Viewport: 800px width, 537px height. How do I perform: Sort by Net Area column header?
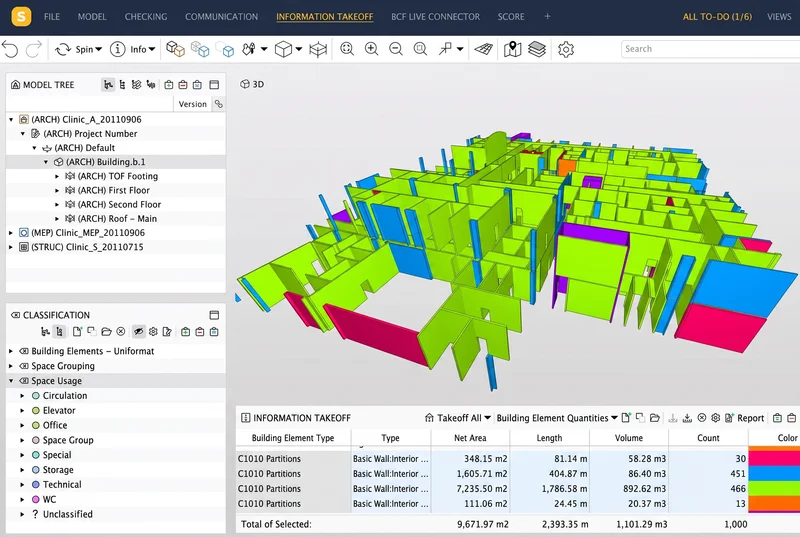click(x=470, y=438)
